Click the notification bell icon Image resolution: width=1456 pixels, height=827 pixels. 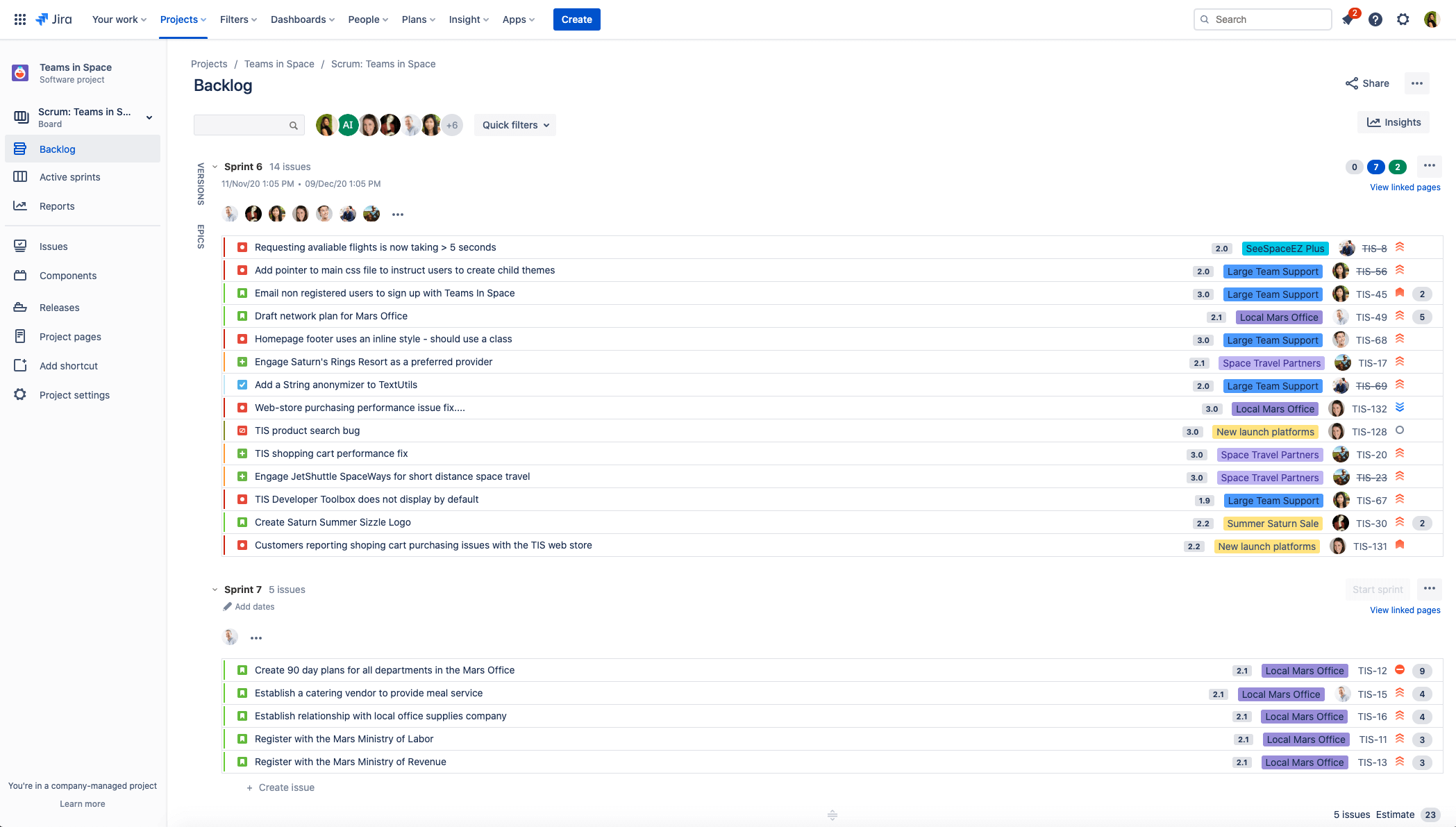point(1348,19)
